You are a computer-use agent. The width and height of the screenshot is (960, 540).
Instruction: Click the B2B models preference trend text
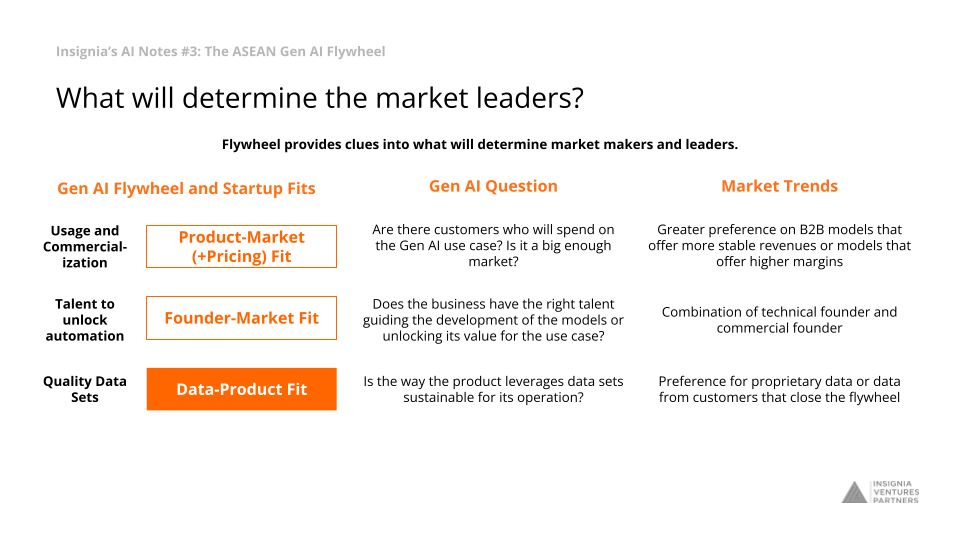[779, 246]
